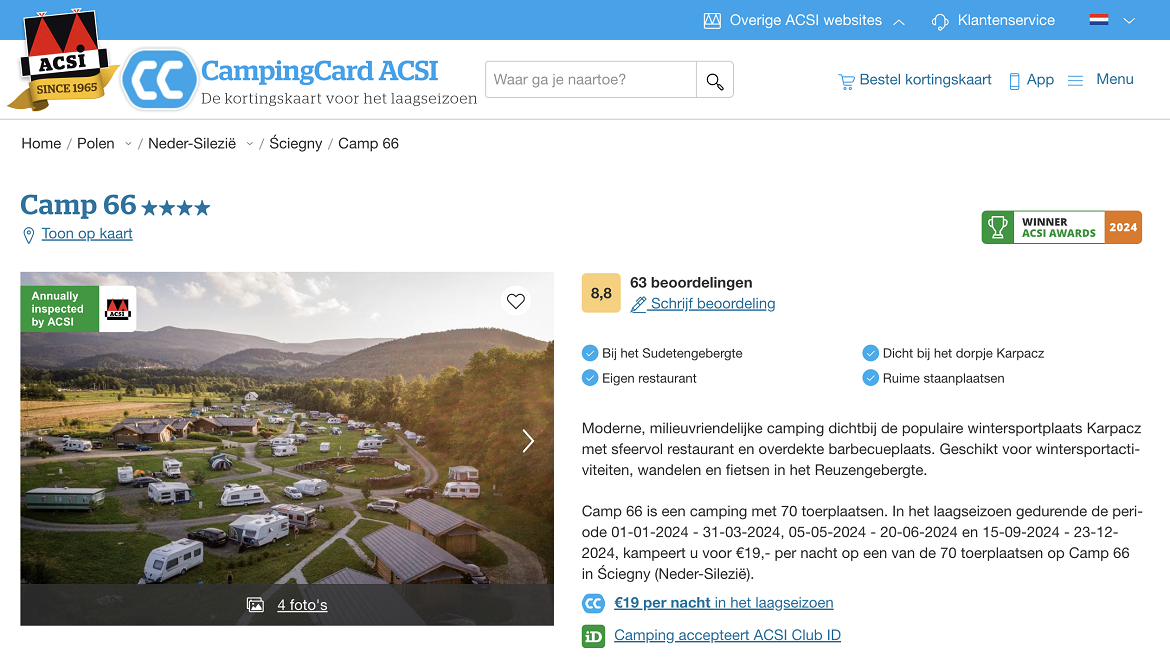1170x667 pixels.
Task: Click the pencil icon next to Schrijf beoordeling
Action: click(x=639, y=303)
